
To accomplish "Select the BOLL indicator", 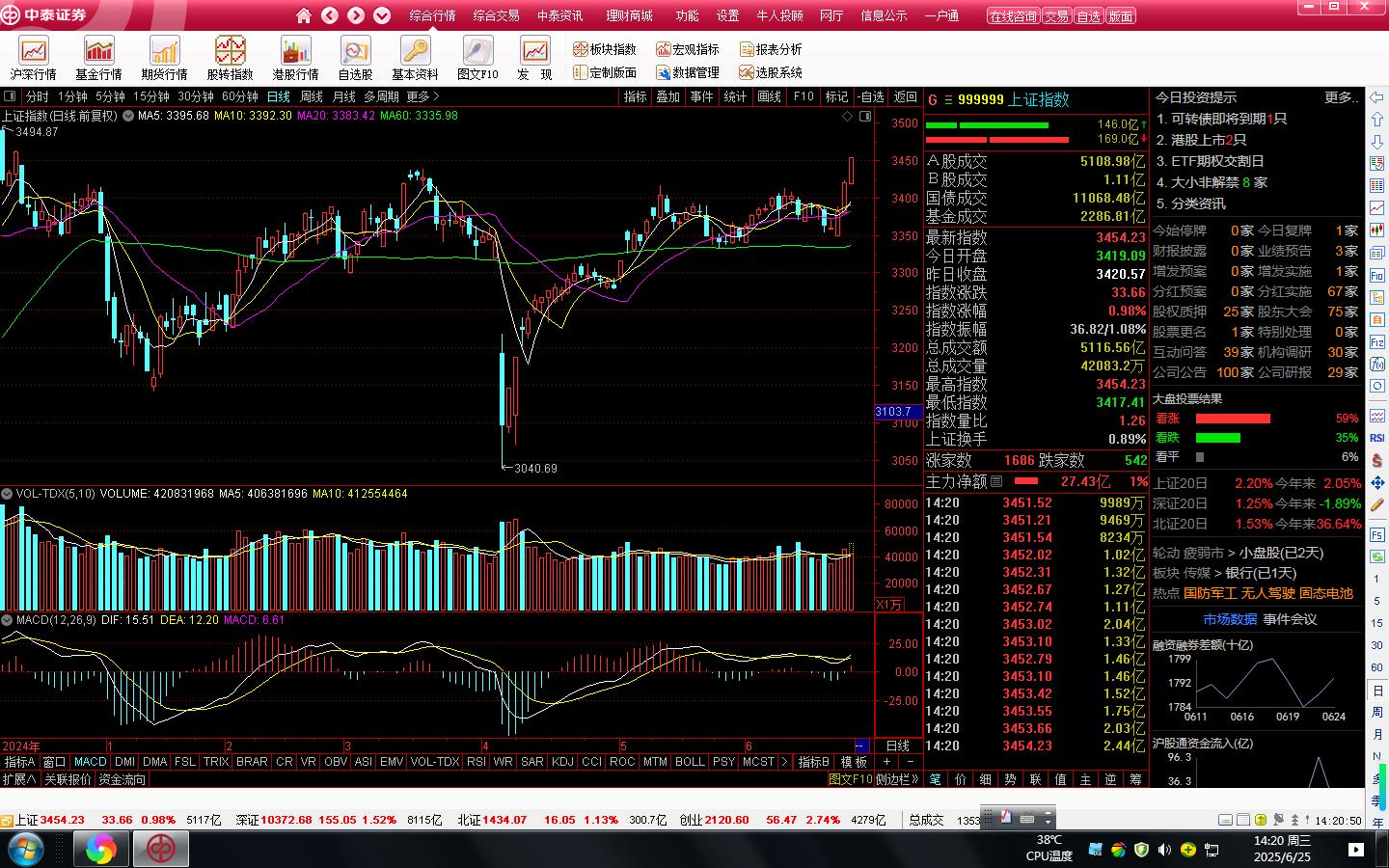I will (x=690, y=762).
